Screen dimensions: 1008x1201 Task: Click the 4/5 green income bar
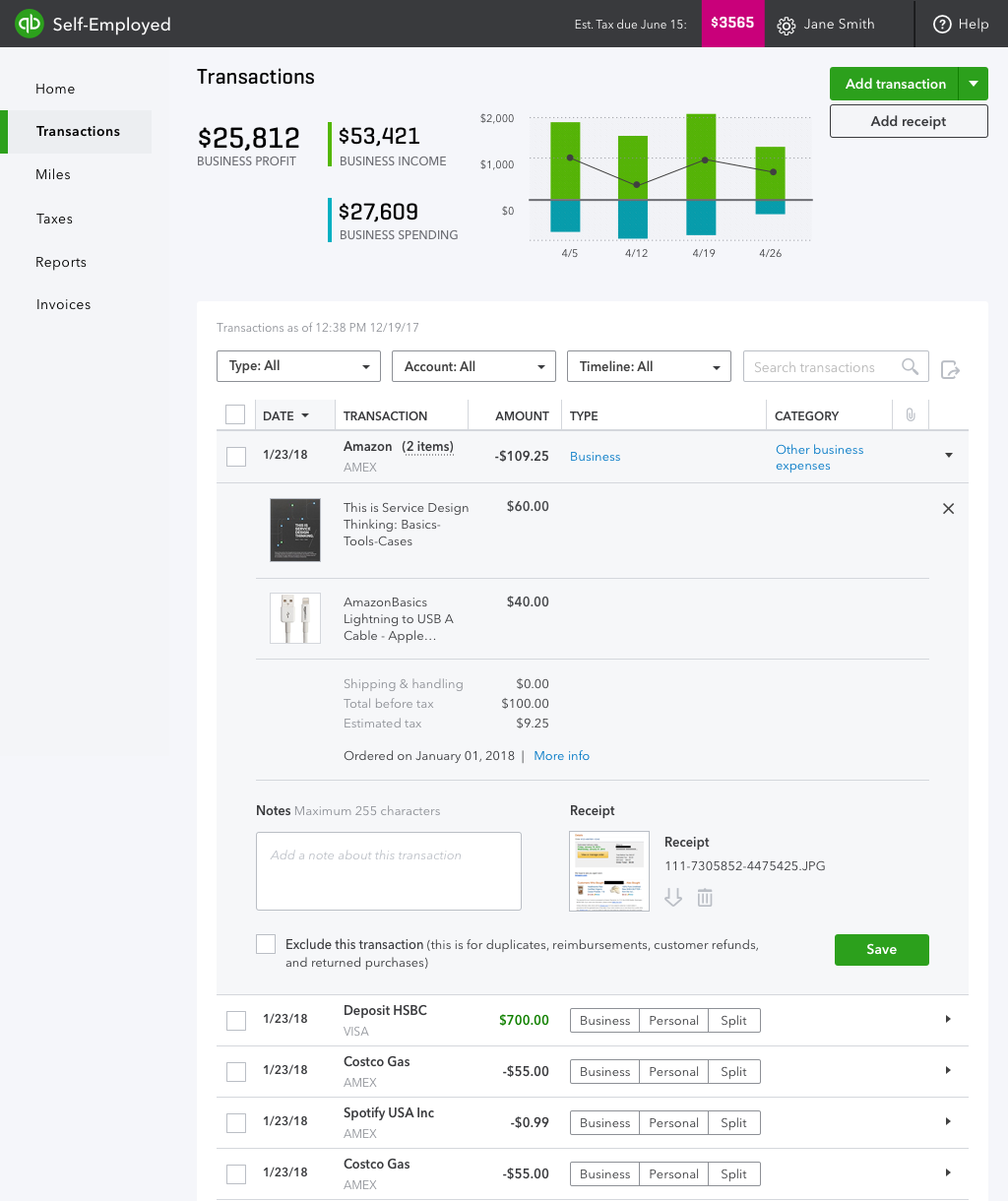pyautogui.click(x=565, y=160)
